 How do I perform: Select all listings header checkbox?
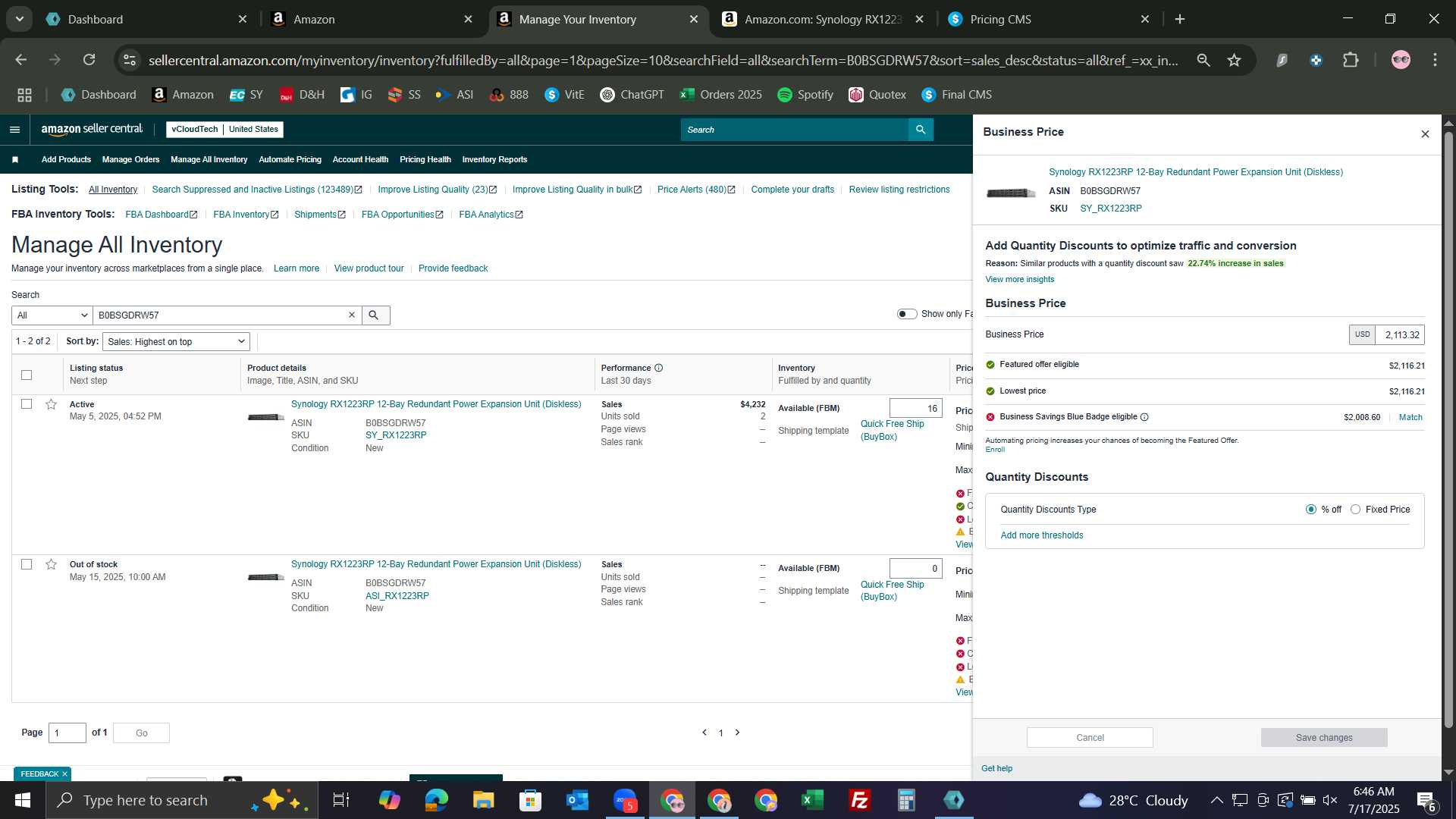point(27,375)
